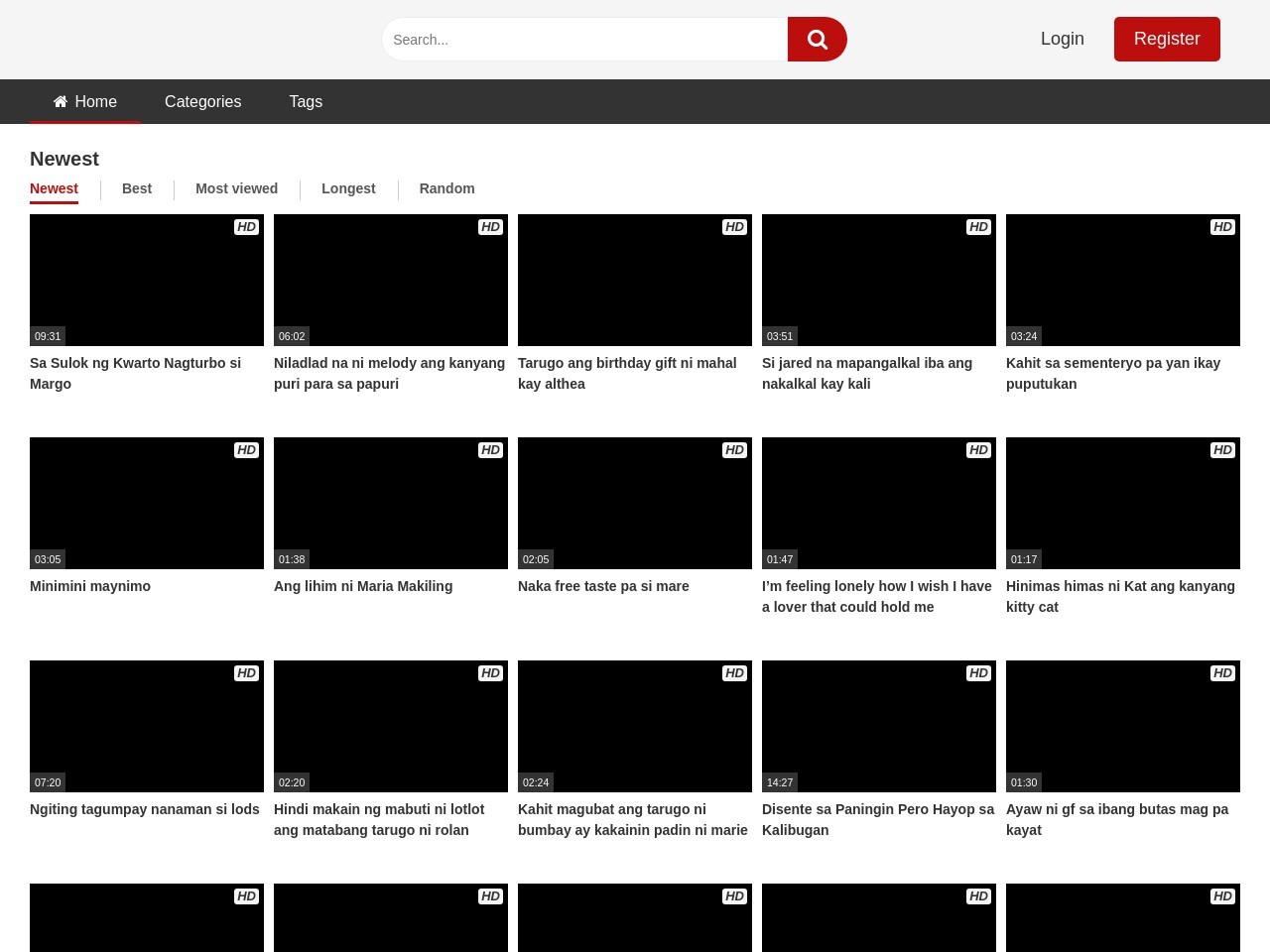
Task: Open the video thumbnail with duration 03:05
Action: coord(147,503)
